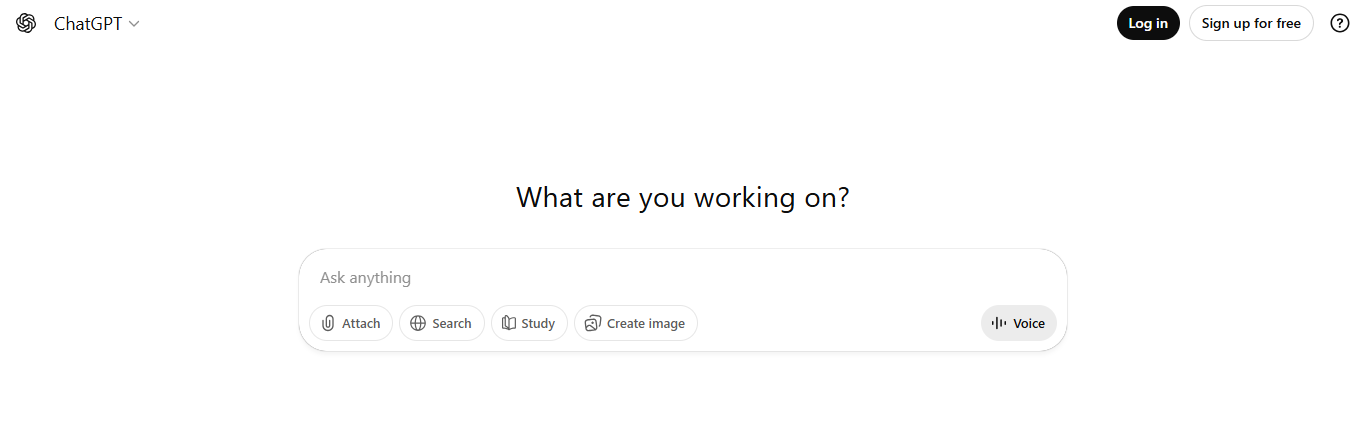The width and height of the screenshot is (1359, 446).
Task: Open the help question mark icon
Action: click(x=1339, y=23)
